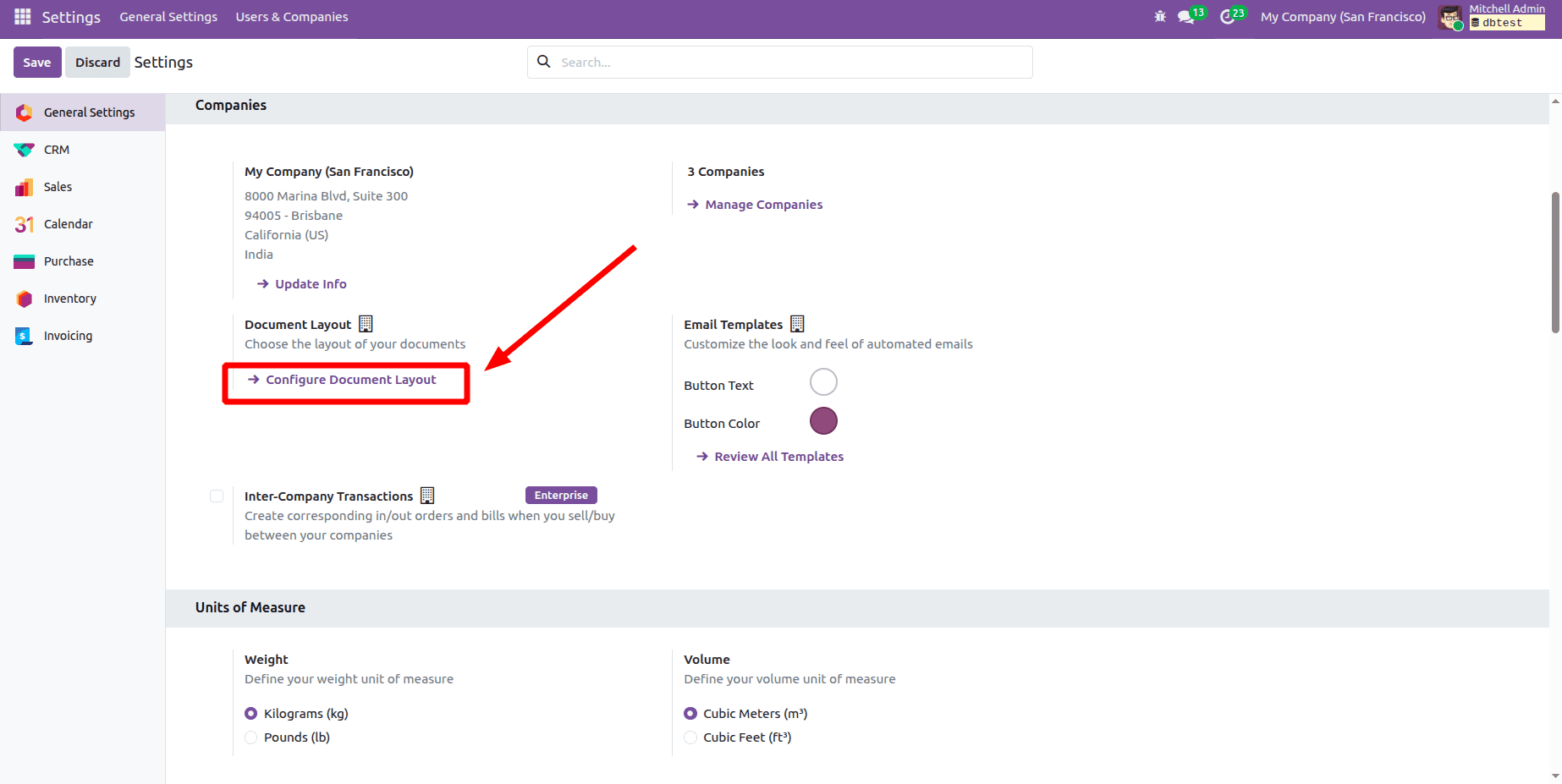Click the Discard button
Screen dimensions: 1562x784
coord(97,63)
